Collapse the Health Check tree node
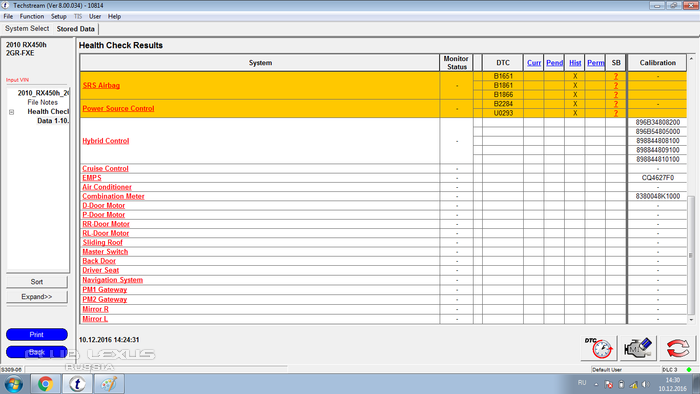Screen dimensions: 700x394 pos(12,112)
